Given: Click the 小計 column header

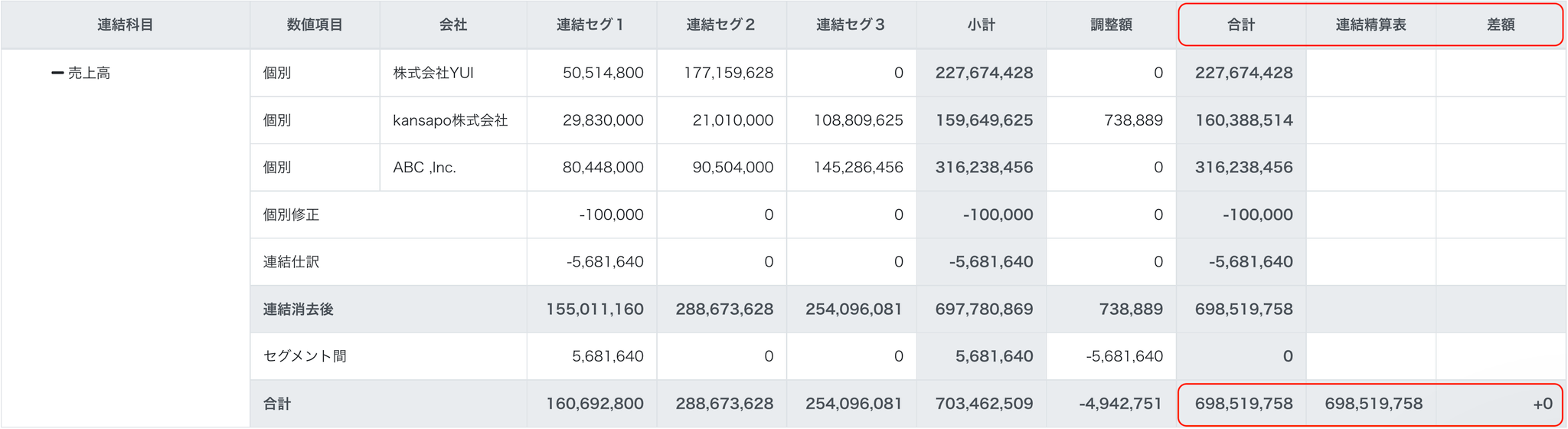Looking at the screenshot, I should point(981,25).
